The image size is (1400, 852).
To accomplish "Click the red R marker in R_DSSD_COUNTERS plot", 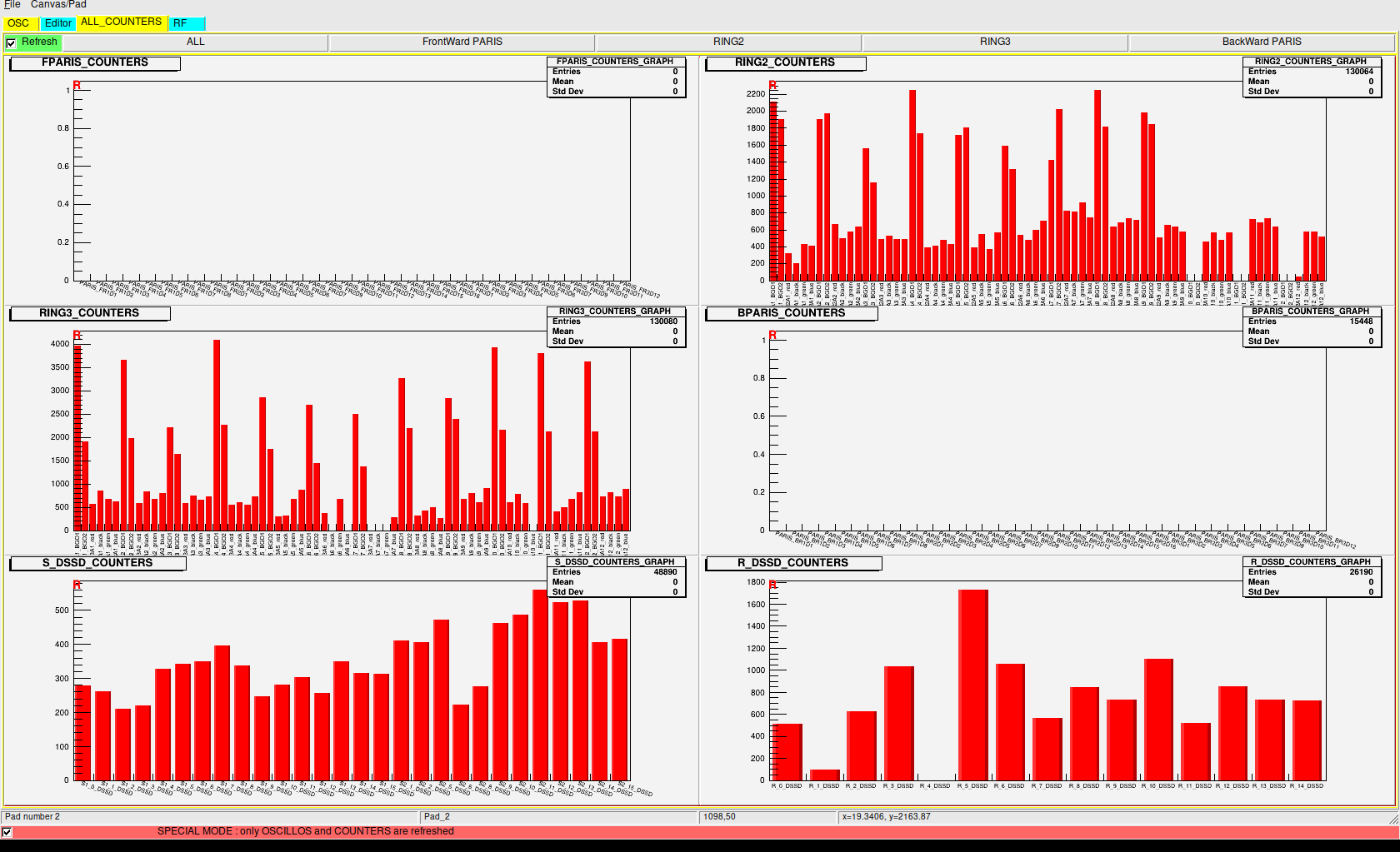I will coord(772,585).
